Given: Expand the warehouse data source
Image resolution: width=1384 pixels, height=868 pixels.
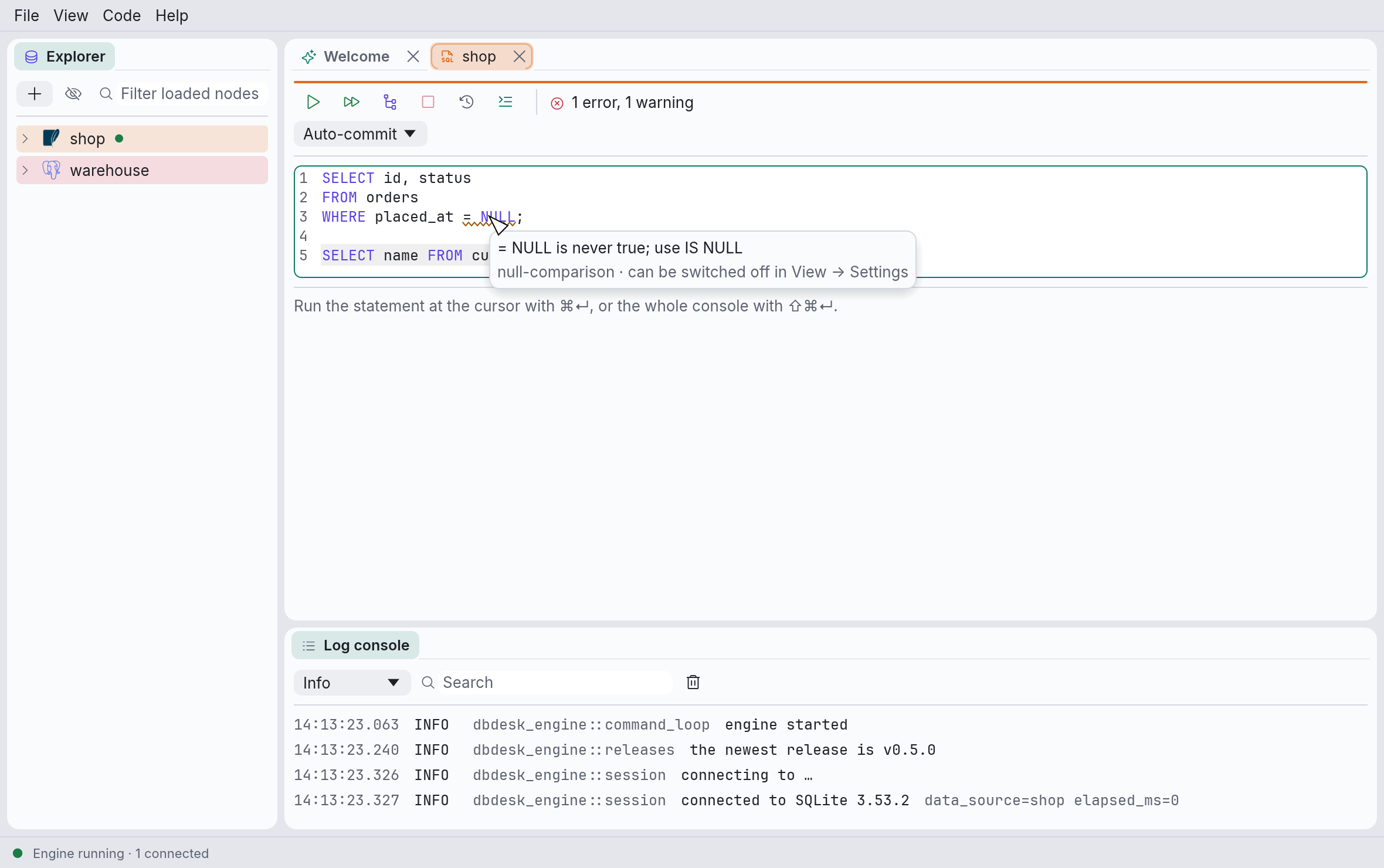Looking at the screenshot, I should coord(25,170).
